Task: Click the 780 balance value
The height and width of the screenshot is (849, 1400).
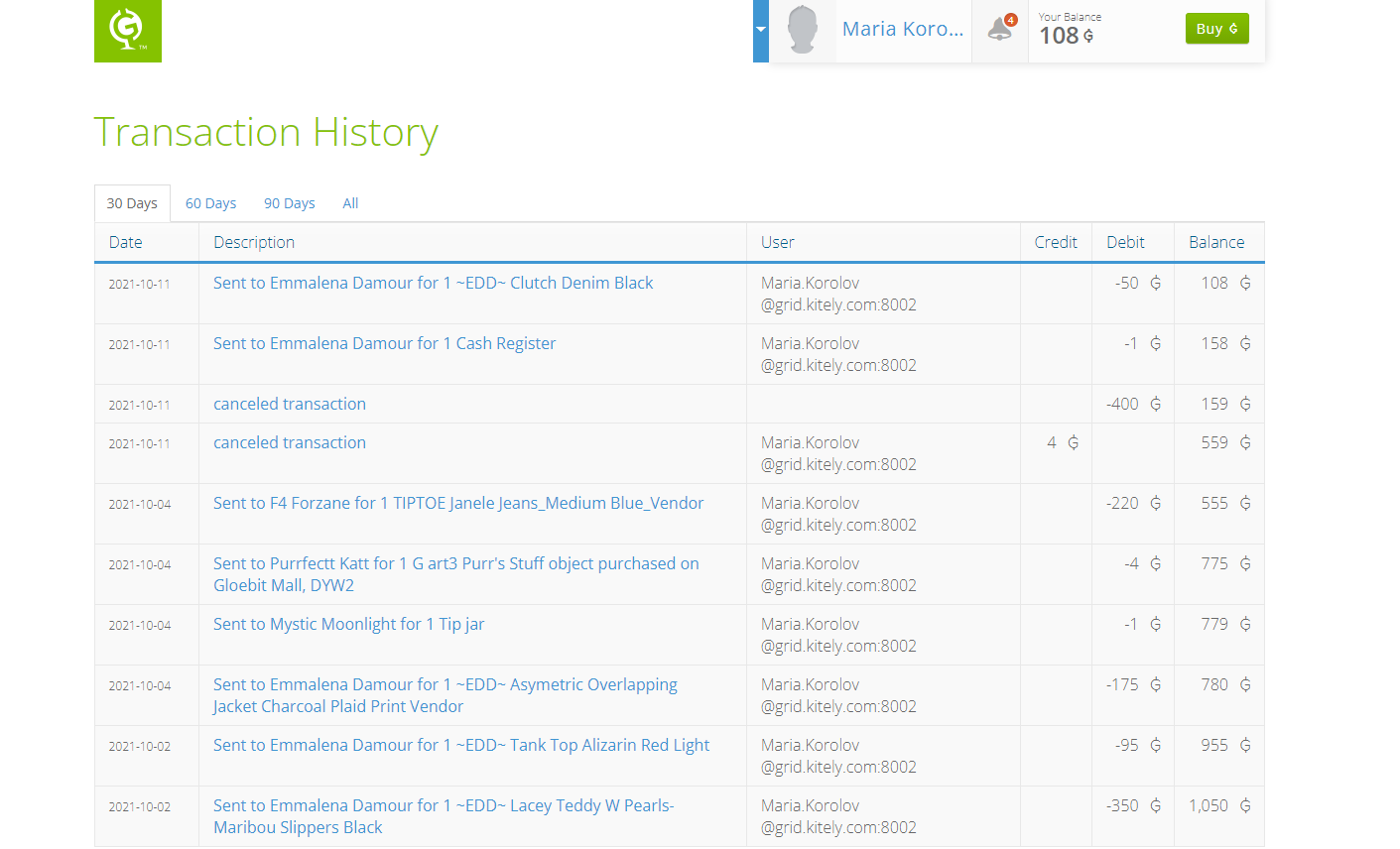Action: (x=1225, y=684)
